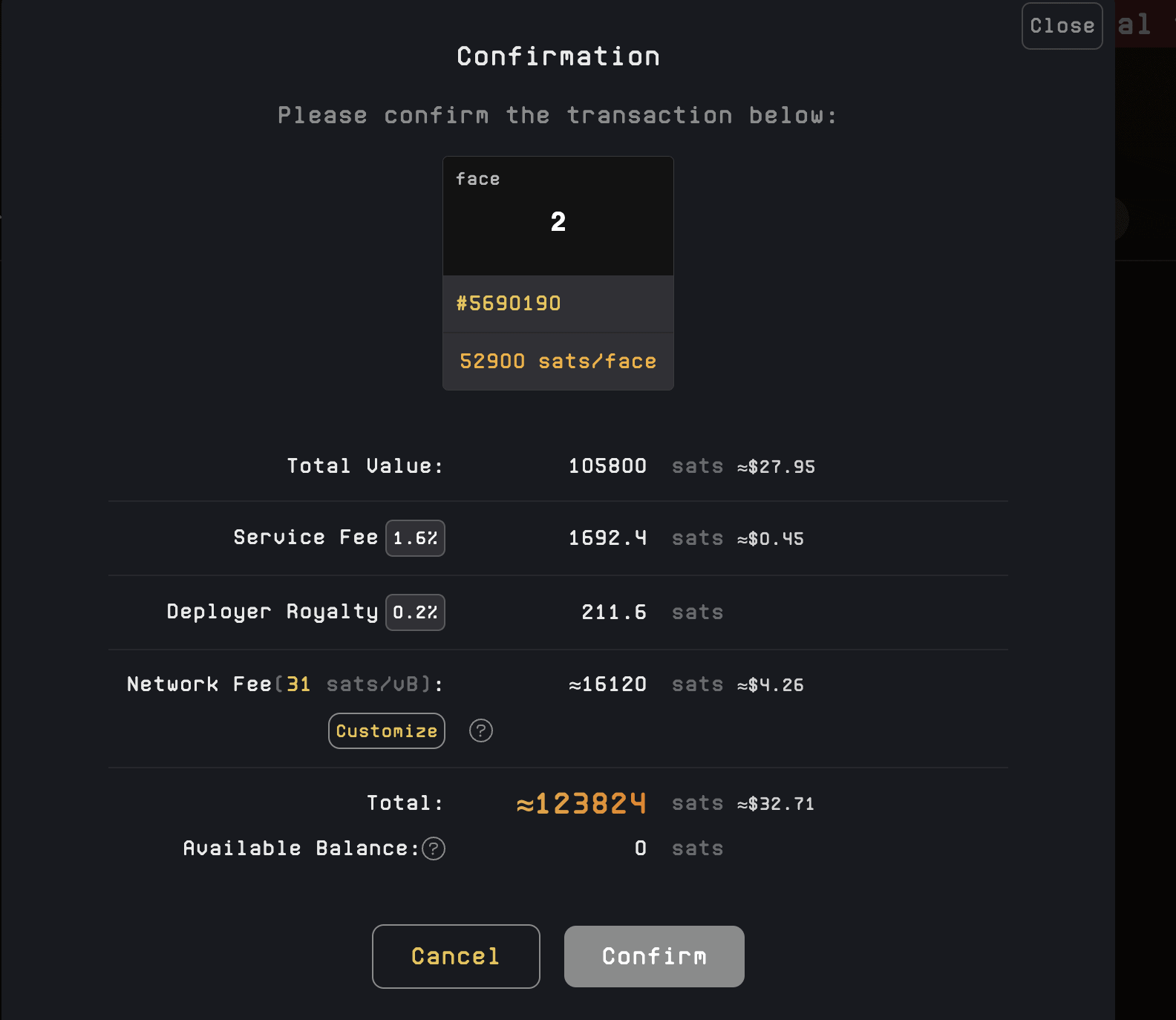The height and width of the screenshot is (1020, 1176).
Task: Close the confirmation dialog
Action: 1062,26
